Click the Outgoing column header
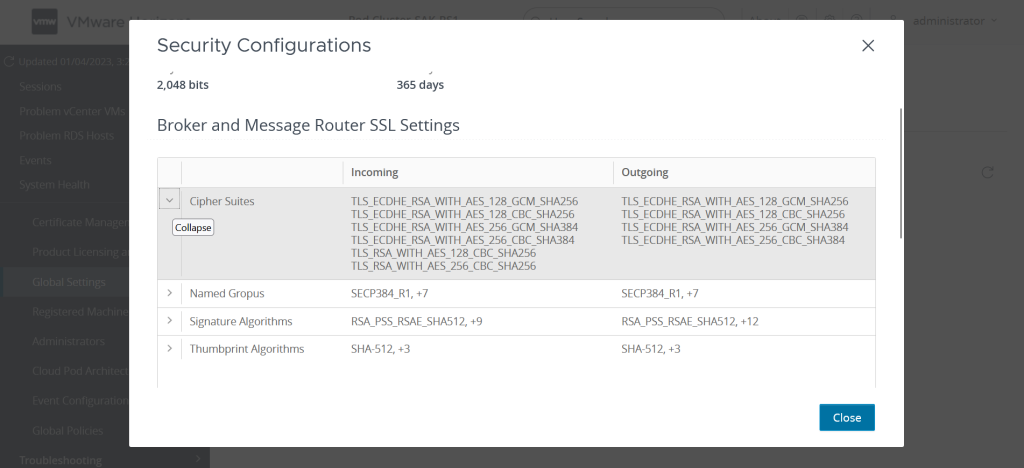 coord(645,172)
